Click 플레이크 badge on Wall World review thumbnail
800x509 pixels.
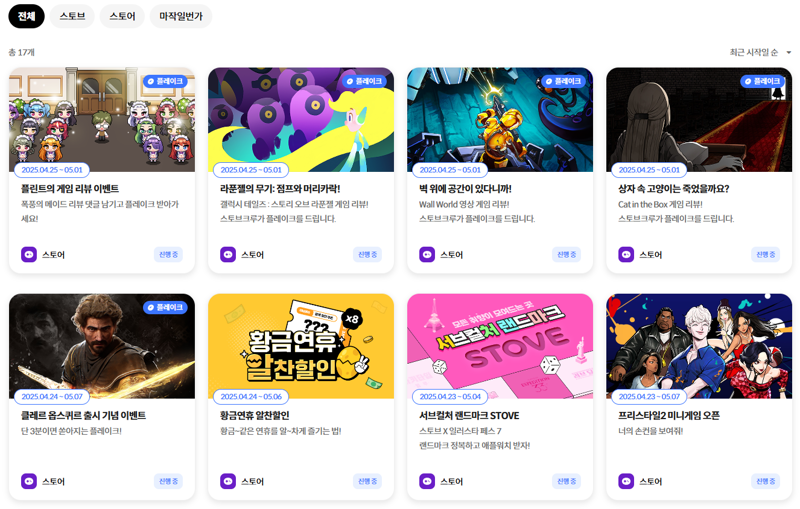[x=563, y=81]
